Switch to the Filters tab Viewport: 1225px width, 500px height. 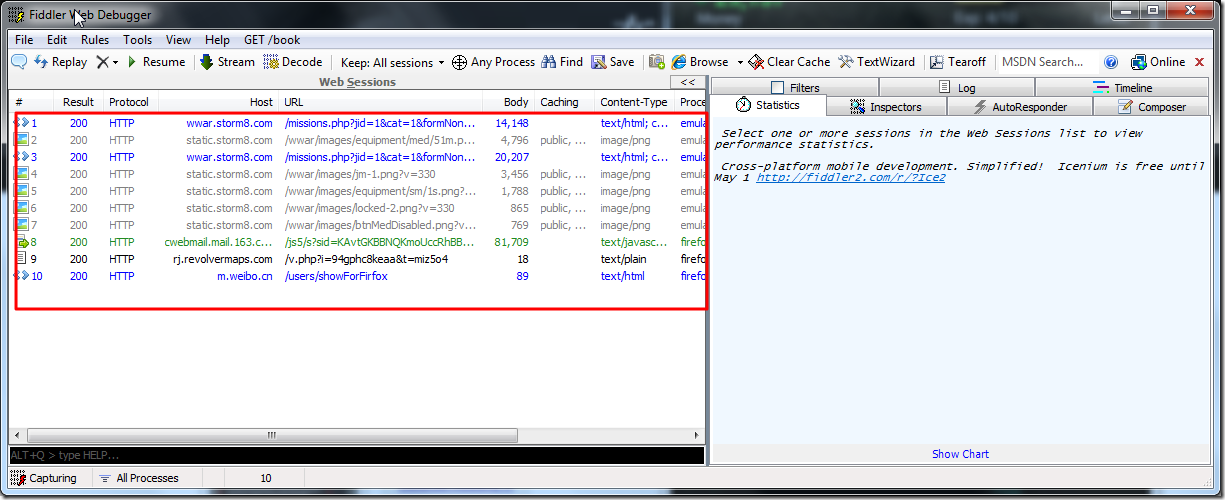click(x=795, y=88)
